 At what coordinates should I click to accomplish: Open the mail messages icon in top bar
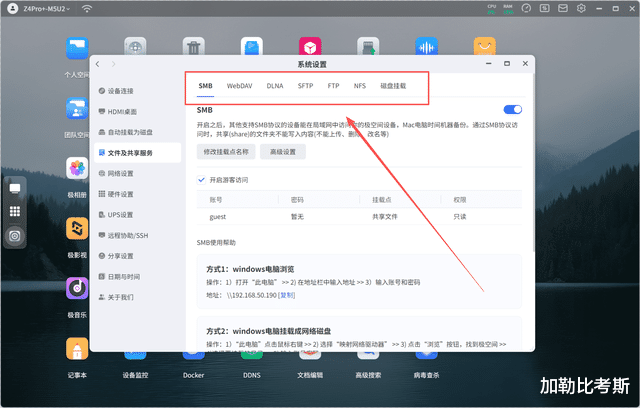[x=563, y=8]
